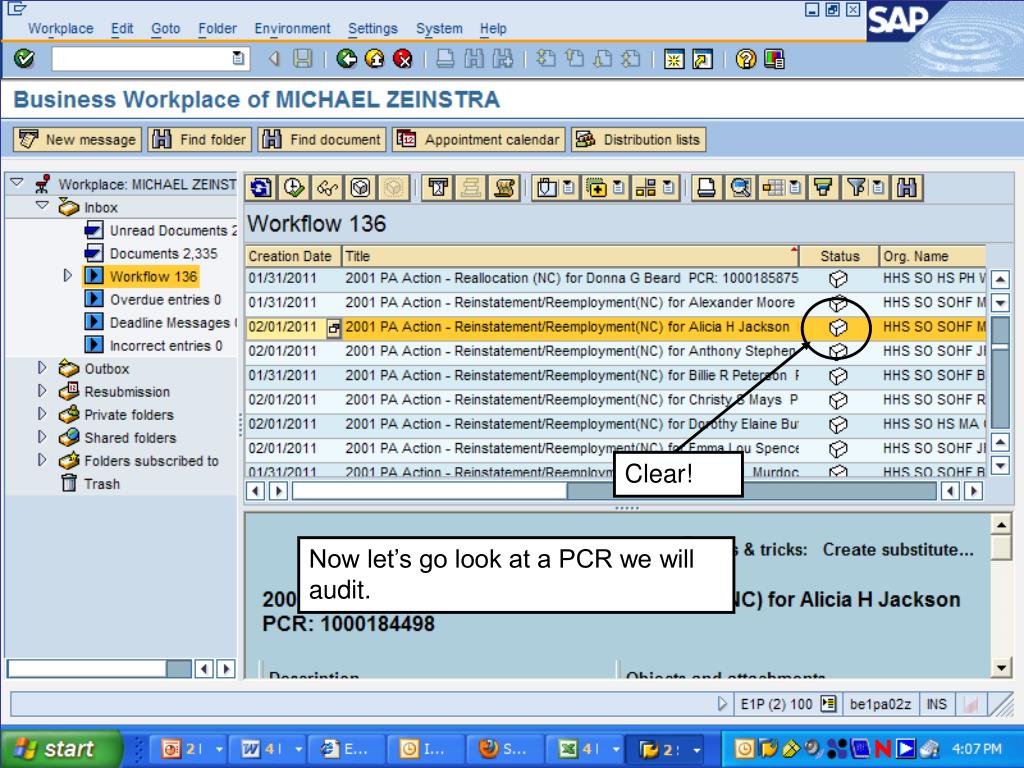Screen dimensions: 1024x768
Task: Open the Trash folder
Action: point(102,484)
